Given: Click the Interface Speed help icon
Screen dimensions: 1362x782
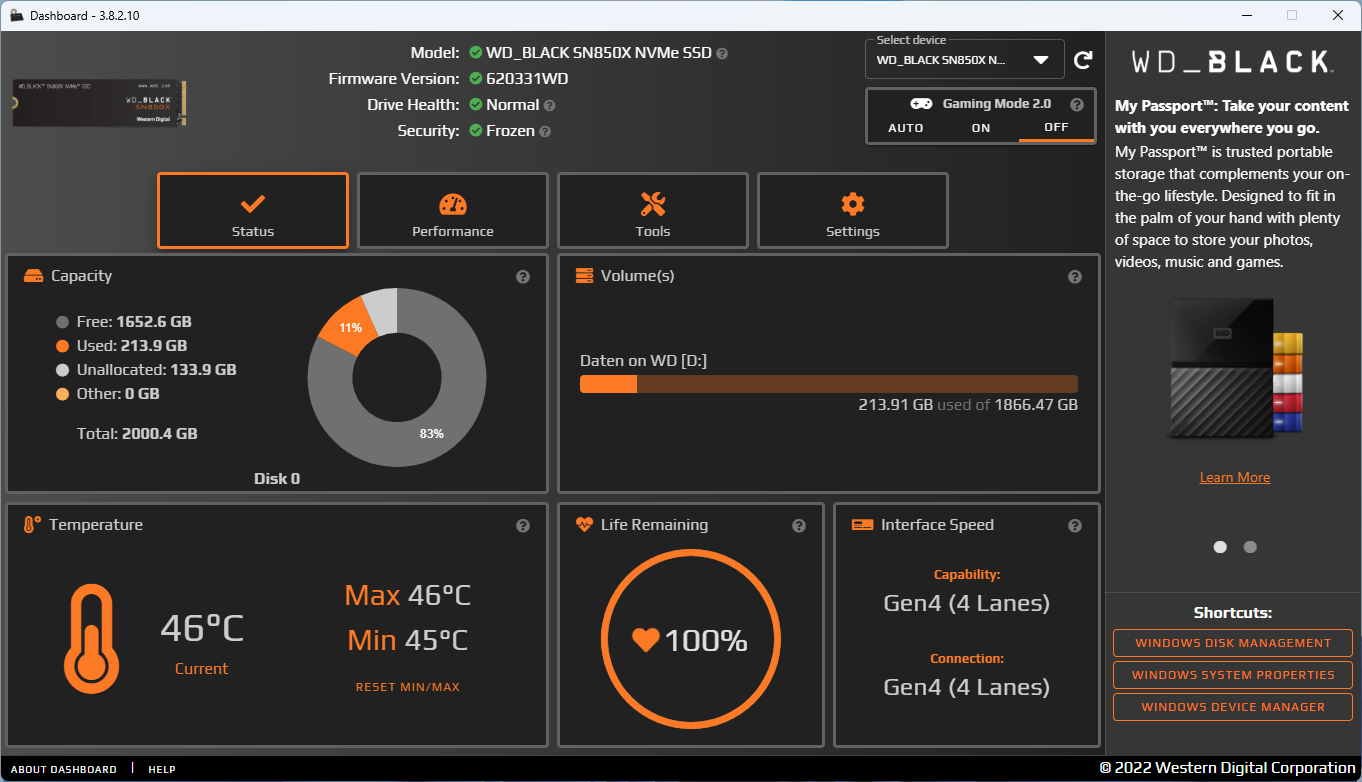Looking at the screenshot, I should point(1075,526).
